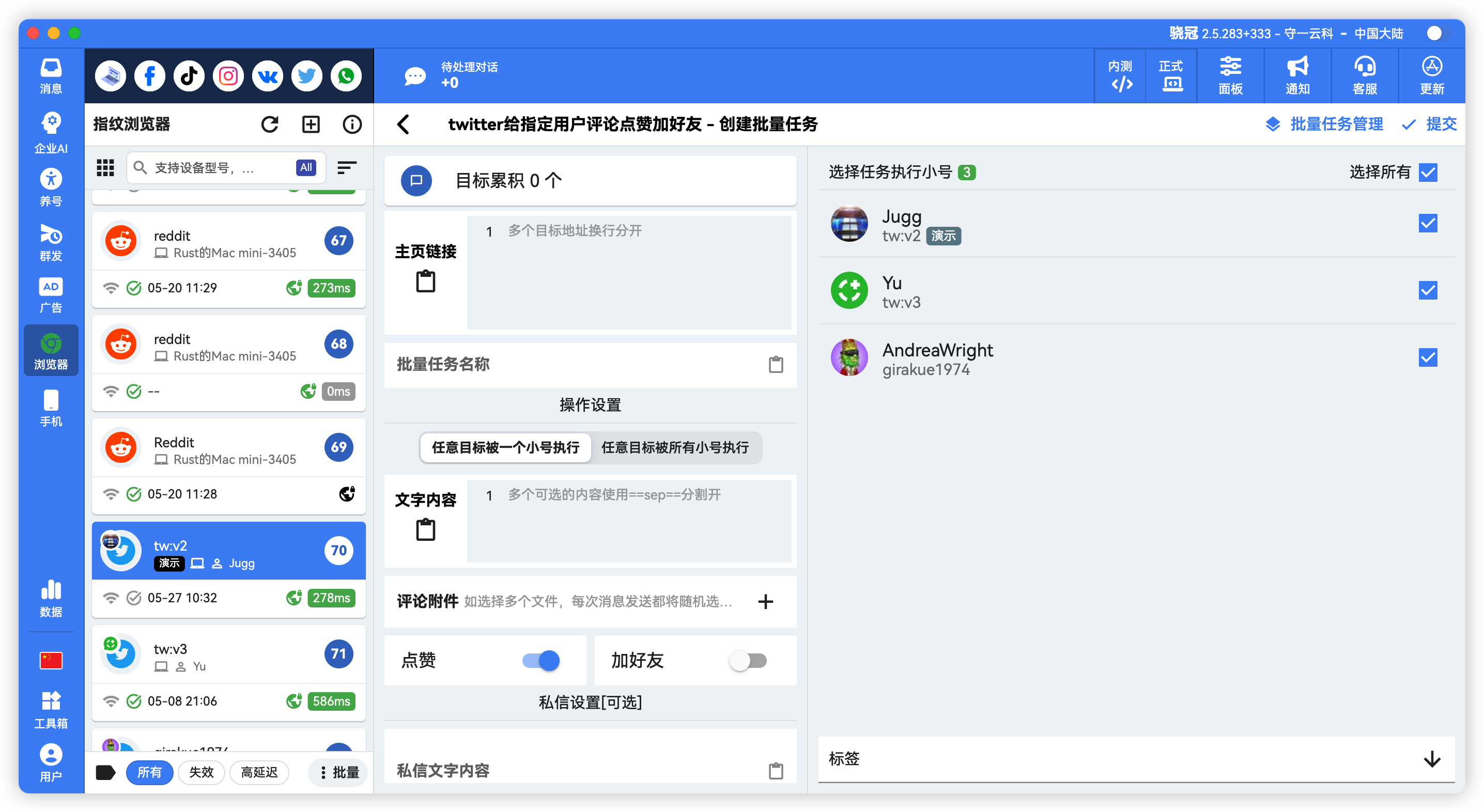
Task: Open the sort/filter list icon
Action: (346, 167)
